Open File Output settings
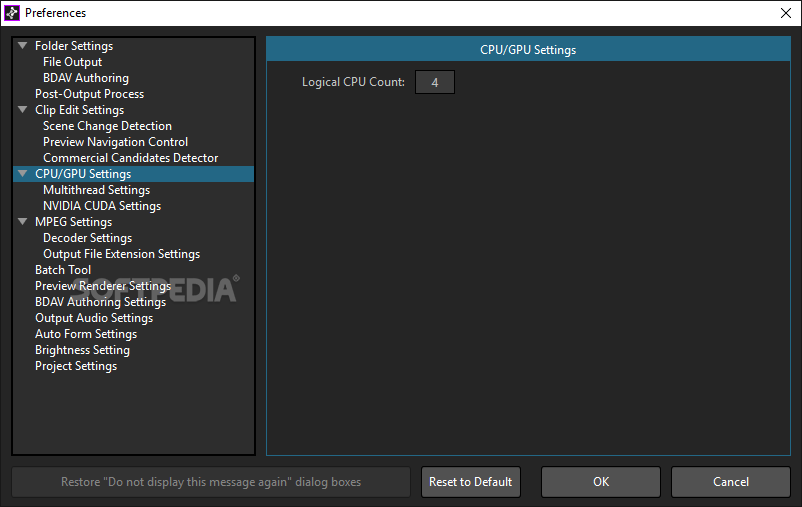802x507 pixels. point(72,62)
